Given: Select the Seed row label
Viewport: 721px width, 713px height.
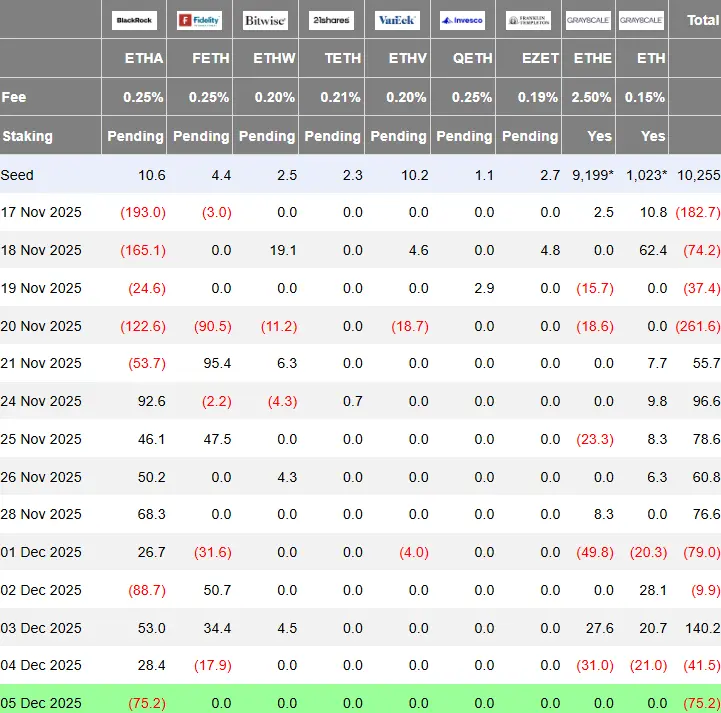Looking at the screenshot, I should 17,175.
